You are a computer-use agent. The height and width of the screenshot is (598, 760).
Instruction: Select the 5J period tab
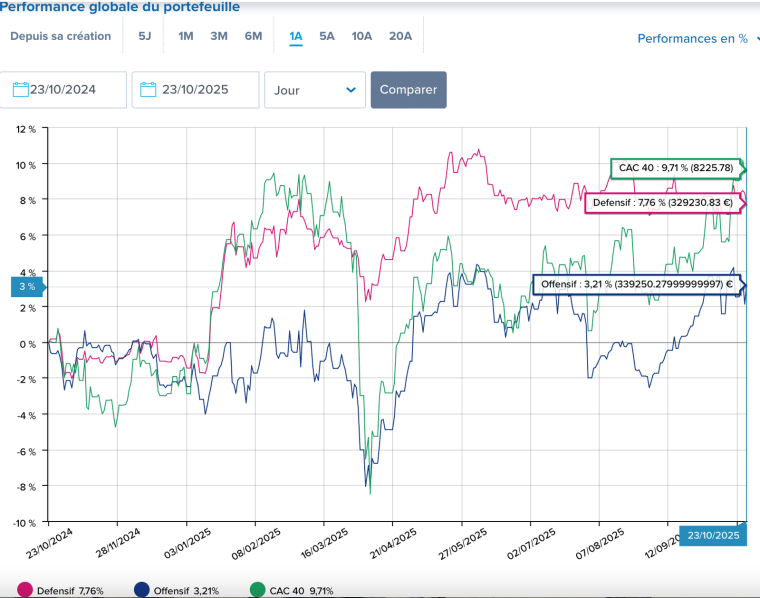tap(145, 36)
